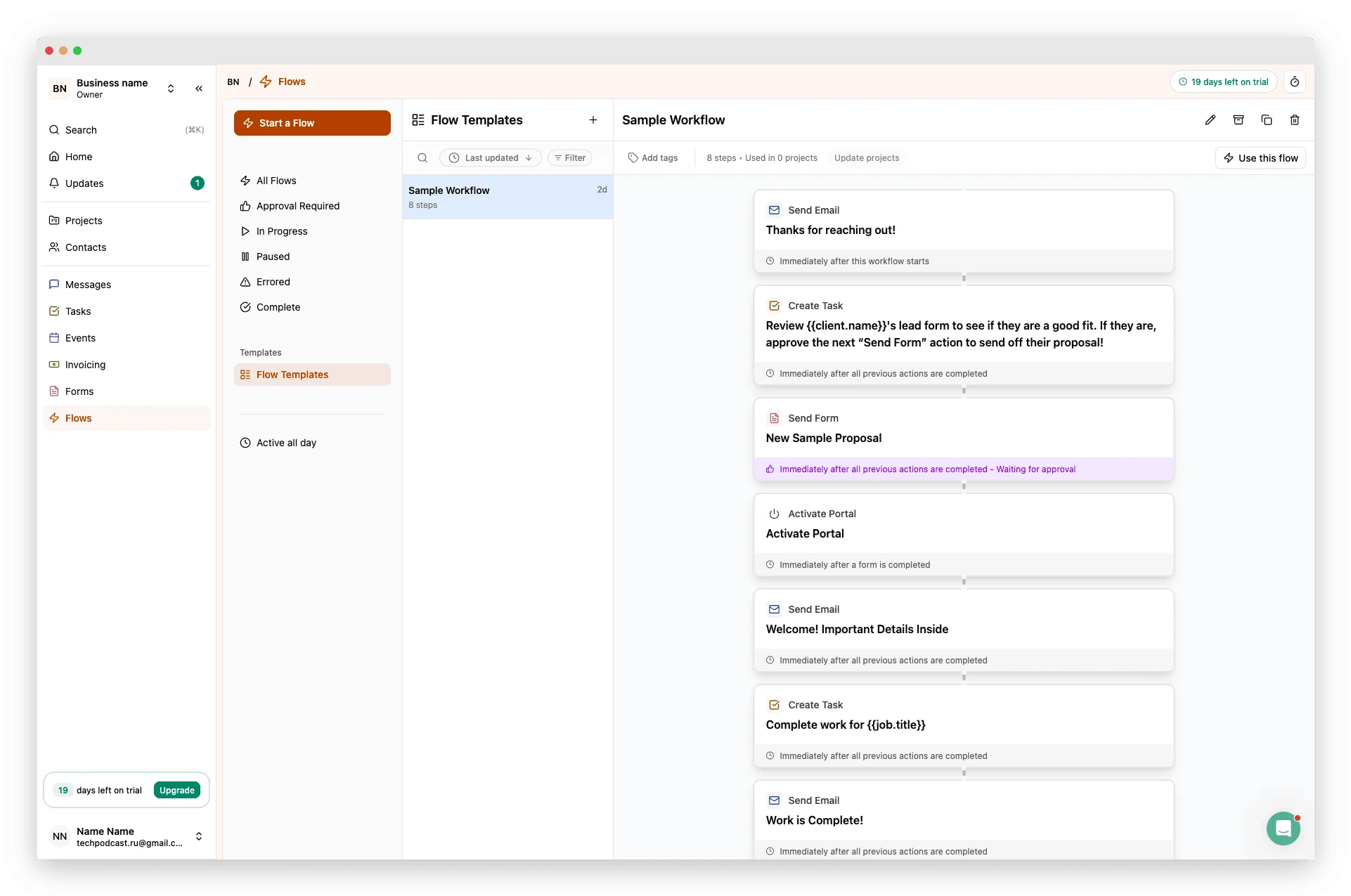
Task: Open Tasks in sidebar
Action: coord(127,311)
